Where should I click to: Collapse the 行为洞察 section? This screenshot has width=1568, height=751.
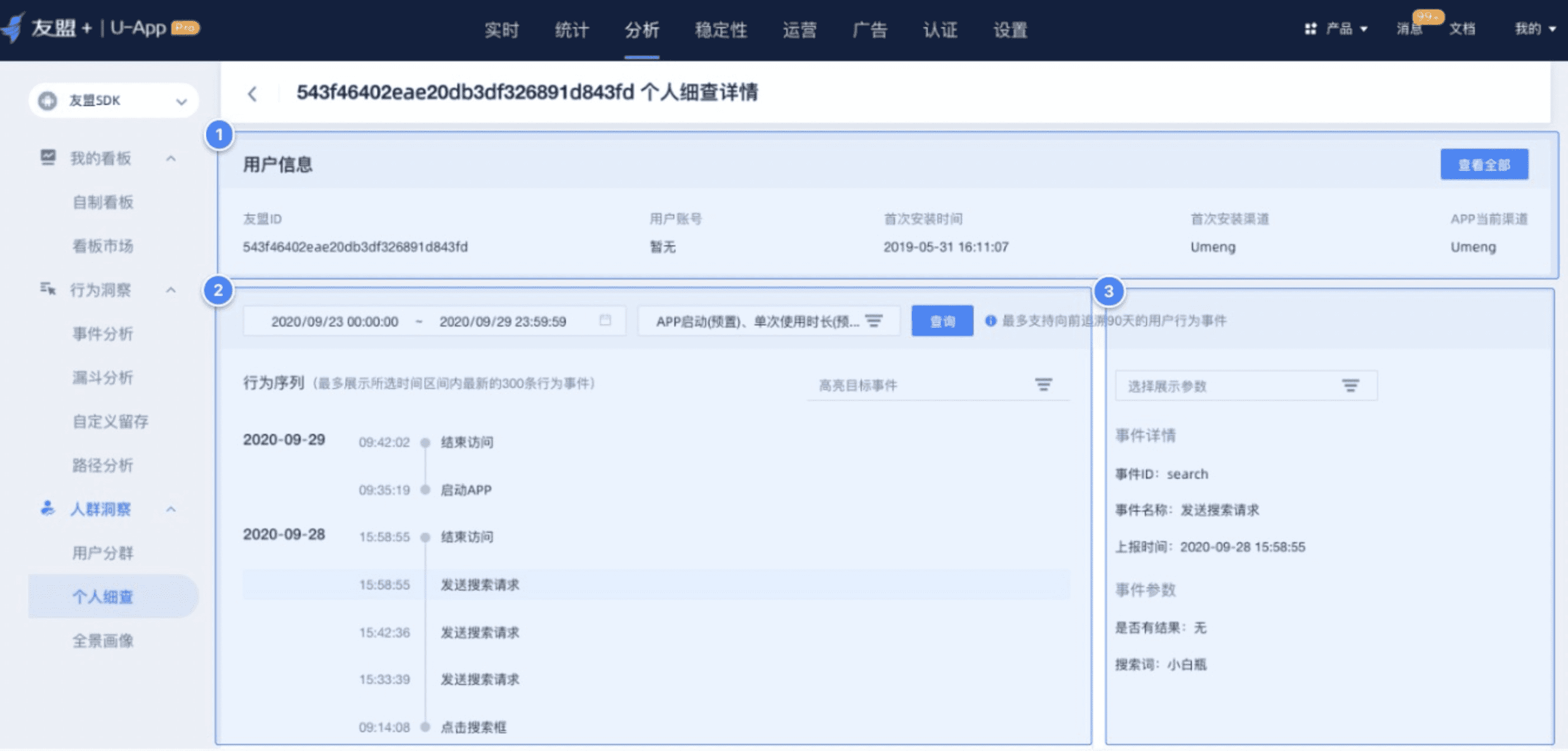pos(171,289)
